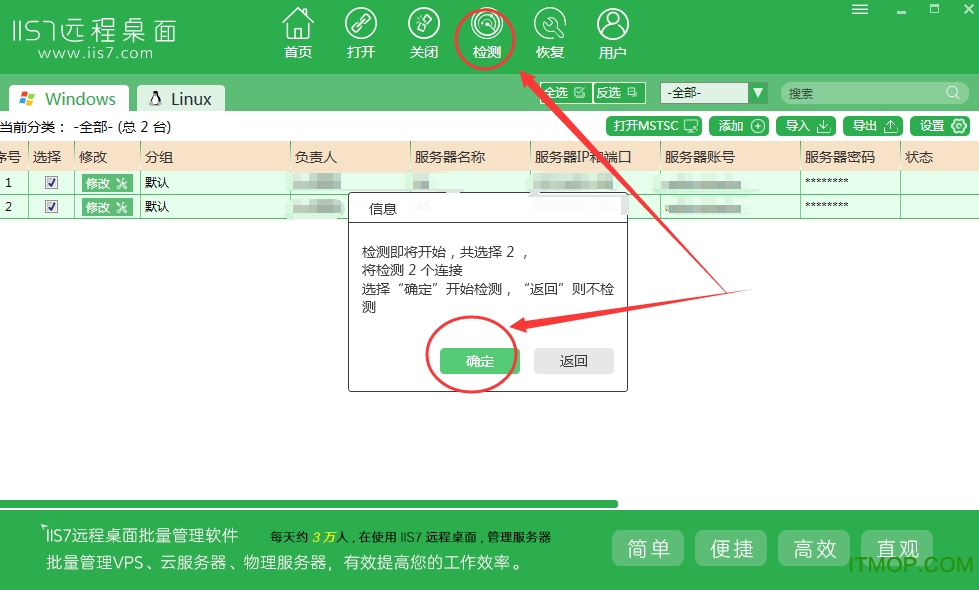979x590 pixels.
Task: Click the search magnifier icon
Action: 953,93
